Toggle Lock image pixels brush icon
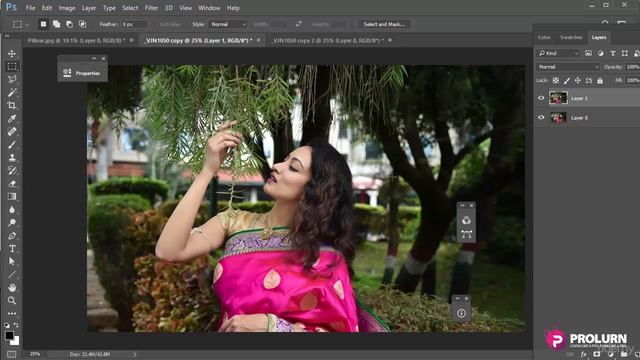 [x=567, y=80]
